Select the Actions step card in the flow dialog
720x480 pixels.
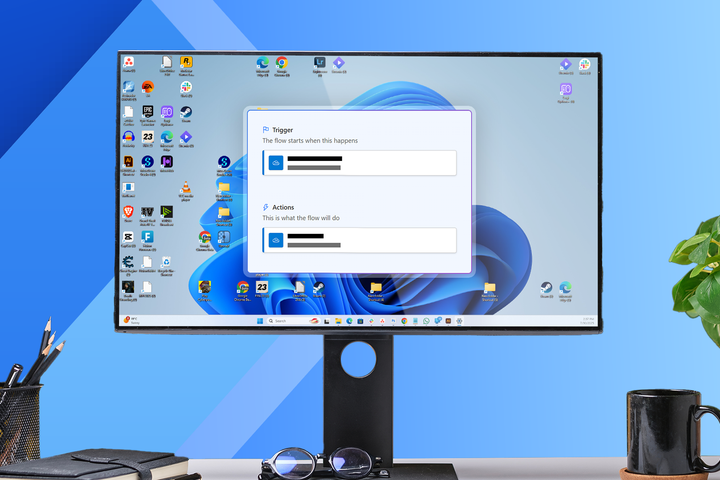point(360,240)
